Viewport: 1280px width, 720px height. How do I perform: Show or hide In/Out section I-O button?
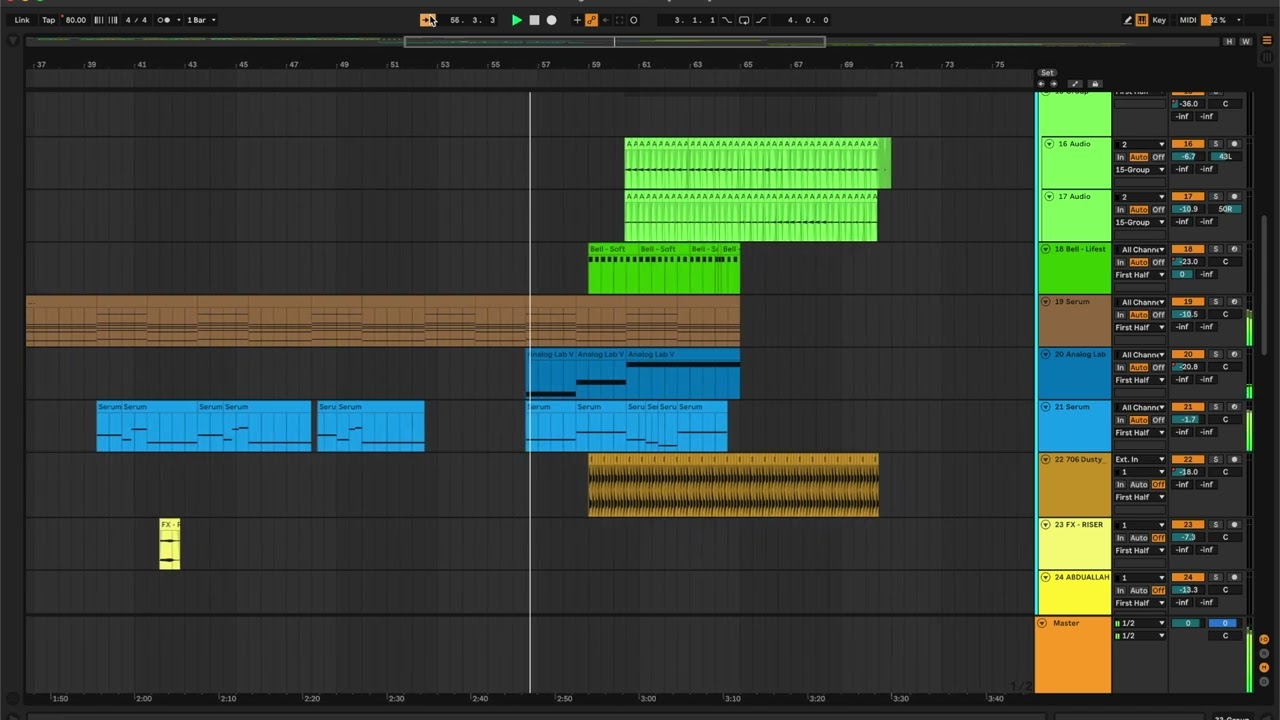tap(1264, 639)
